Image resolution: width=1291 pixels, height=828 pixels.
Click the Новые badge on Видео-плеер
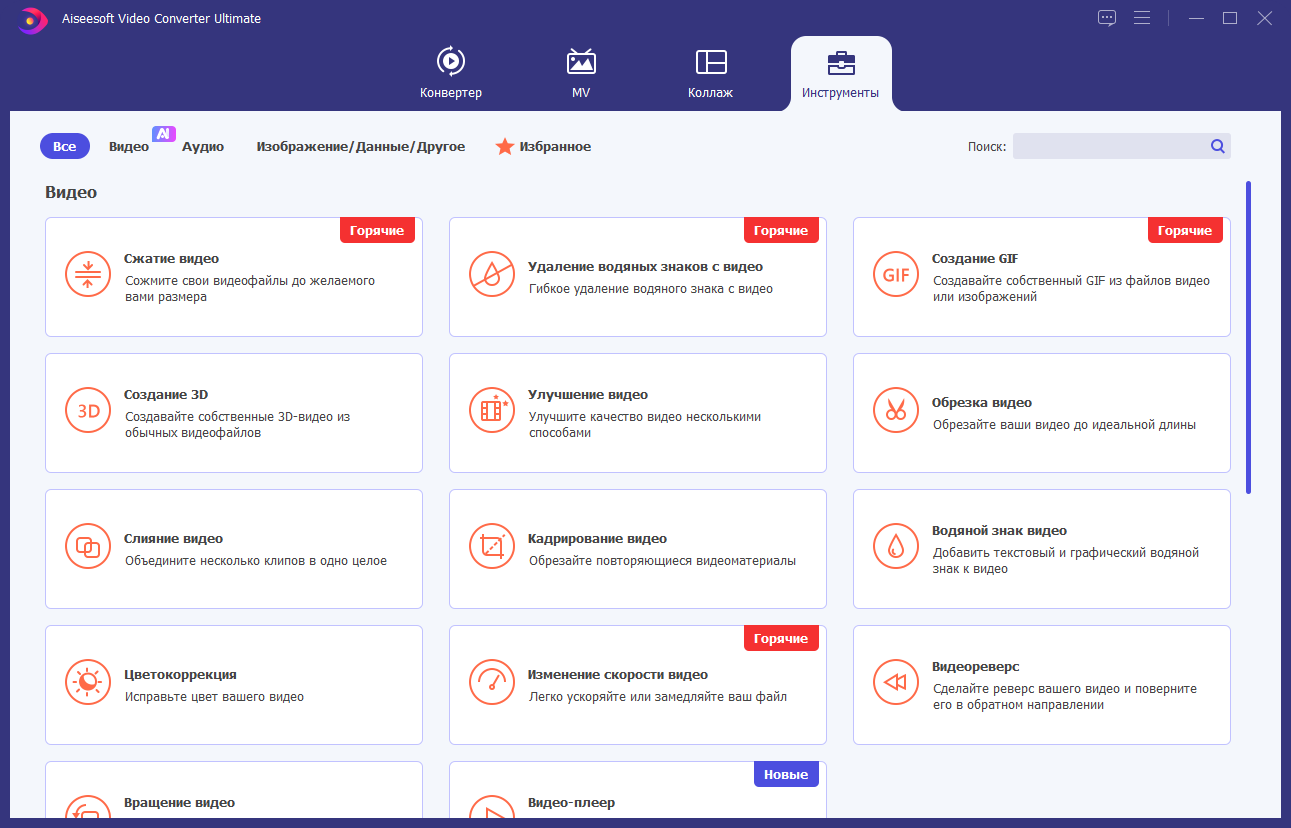[786, 775]
